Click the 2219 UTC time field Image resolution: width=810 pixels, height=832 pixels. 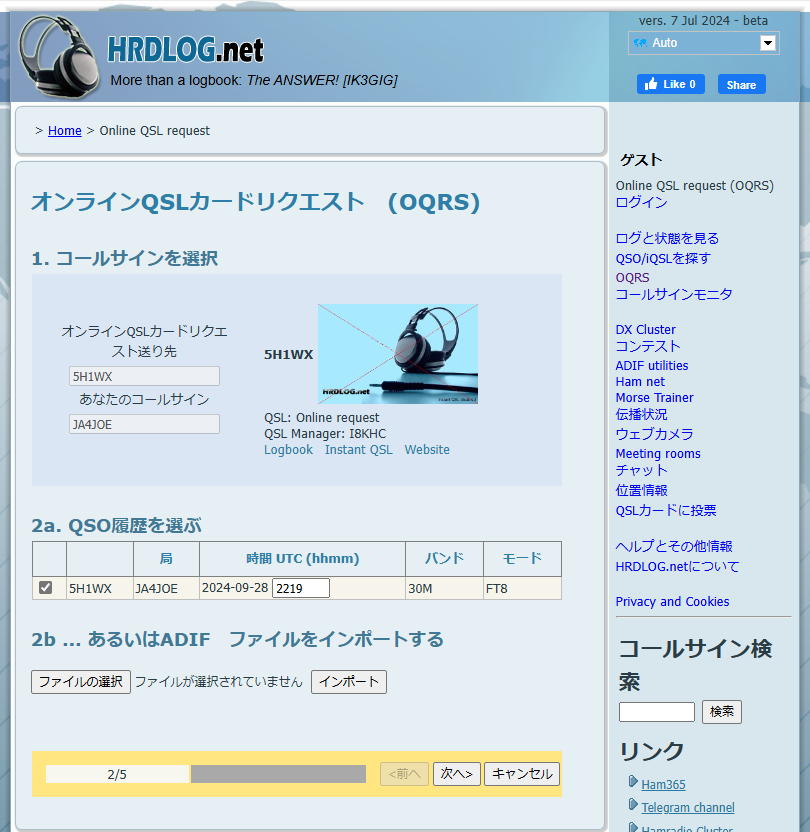[x=301, y=588]
